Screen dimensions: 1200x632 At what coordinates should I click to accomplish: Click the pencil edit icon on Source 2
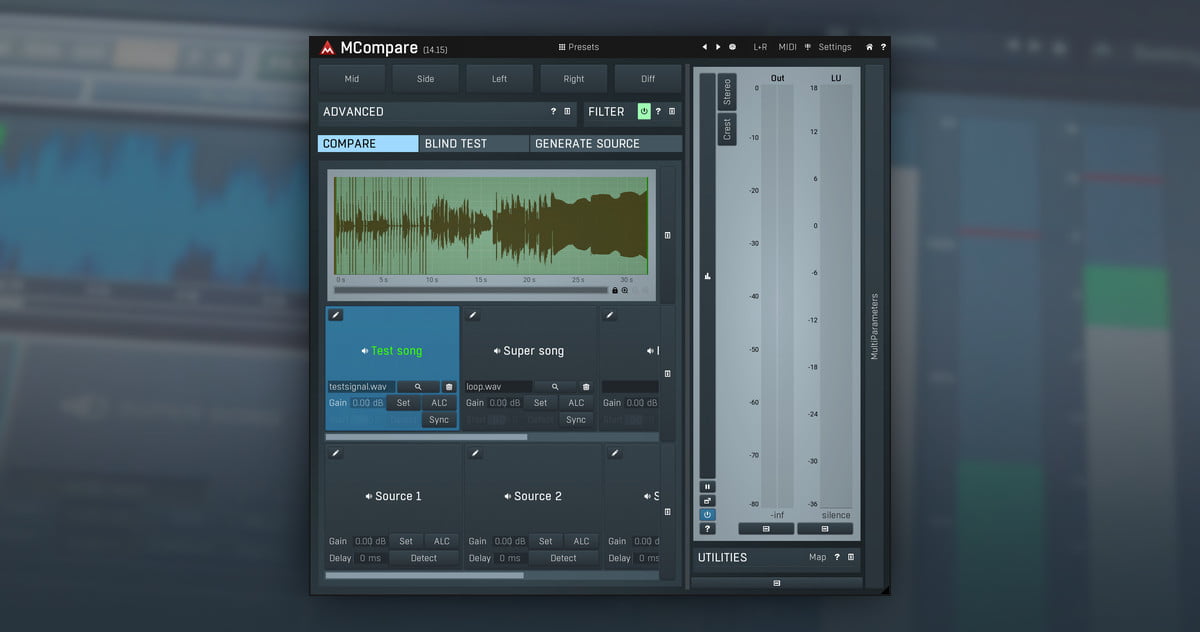[x=475, y=453]
